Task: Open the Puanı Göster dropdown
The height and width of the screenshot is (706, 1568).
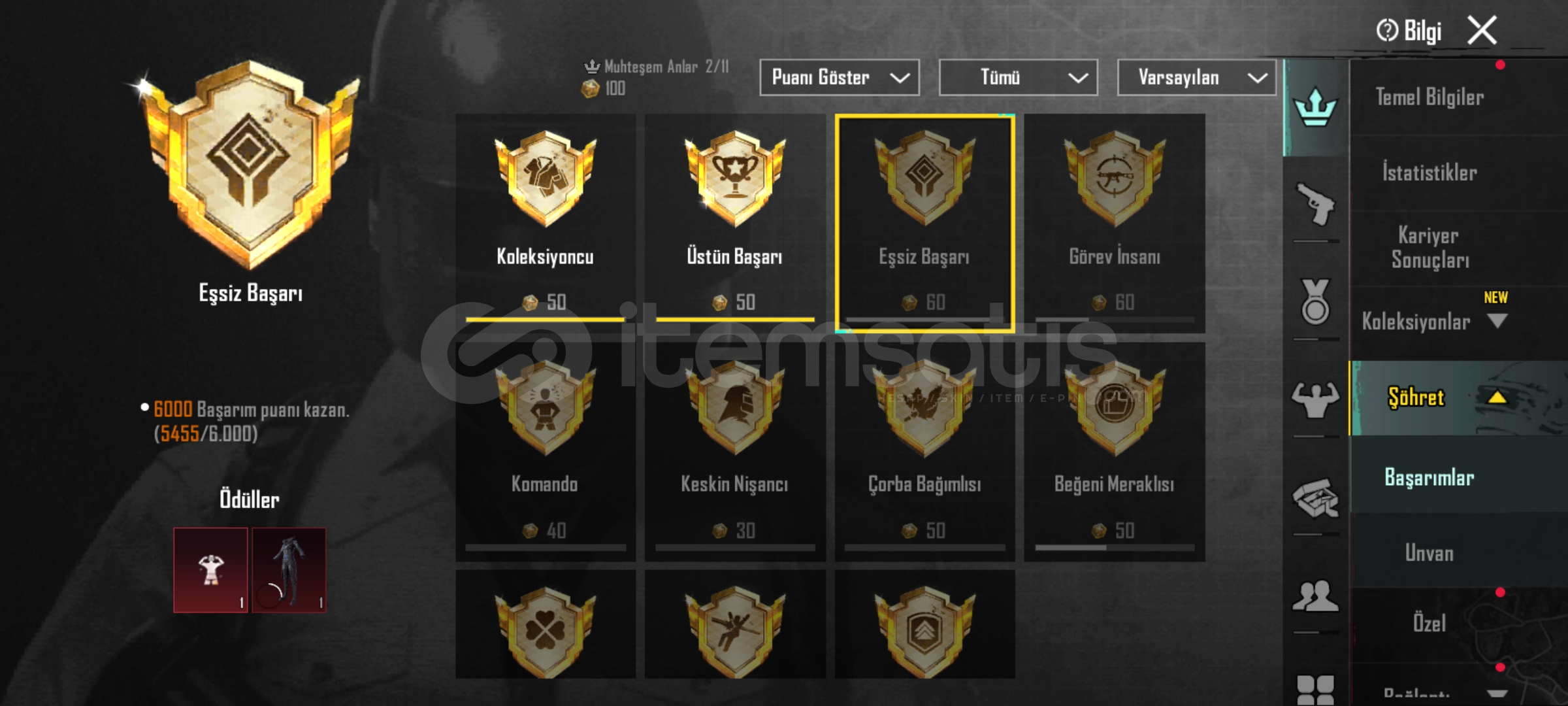Action: tap(840, 78)
